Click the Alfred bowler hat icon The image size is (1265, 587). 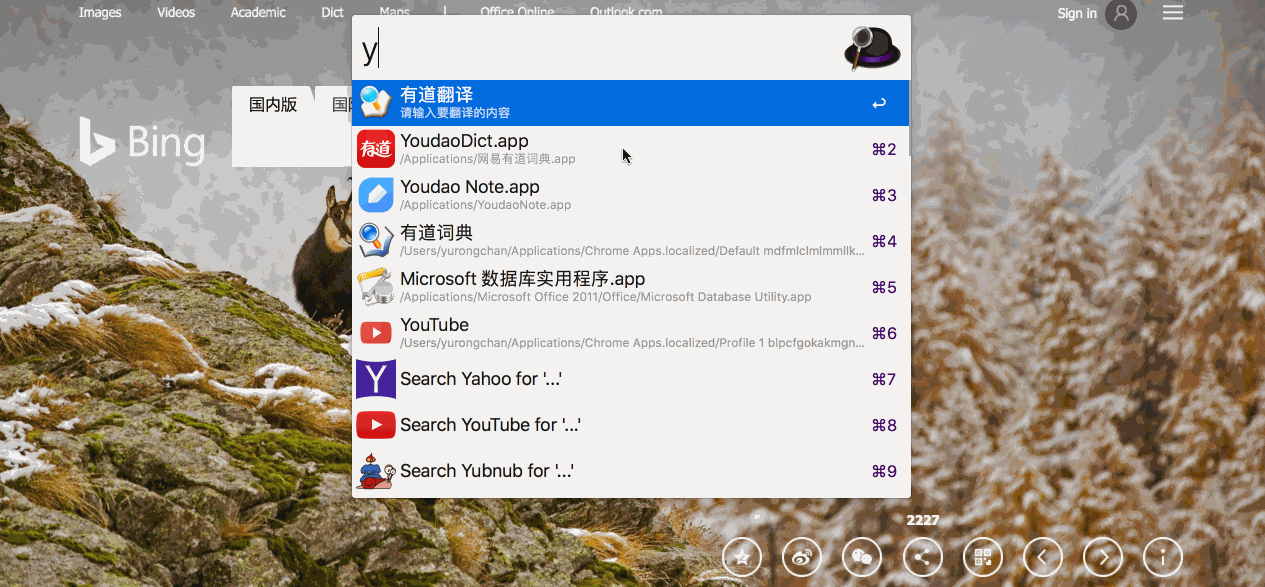point(872,48)
